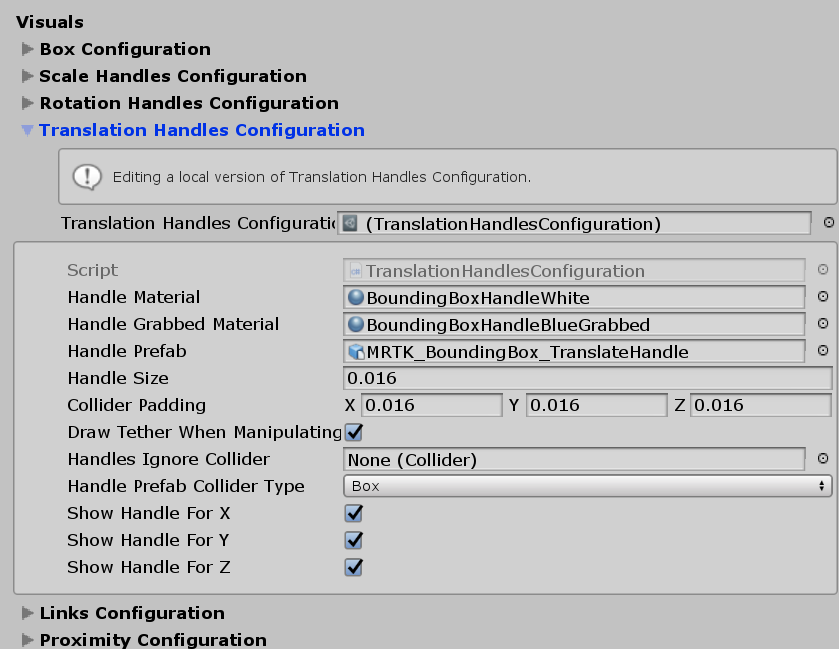Open the Script field object picker
Viewport: 839px width, 649px height.
point(823,270)
